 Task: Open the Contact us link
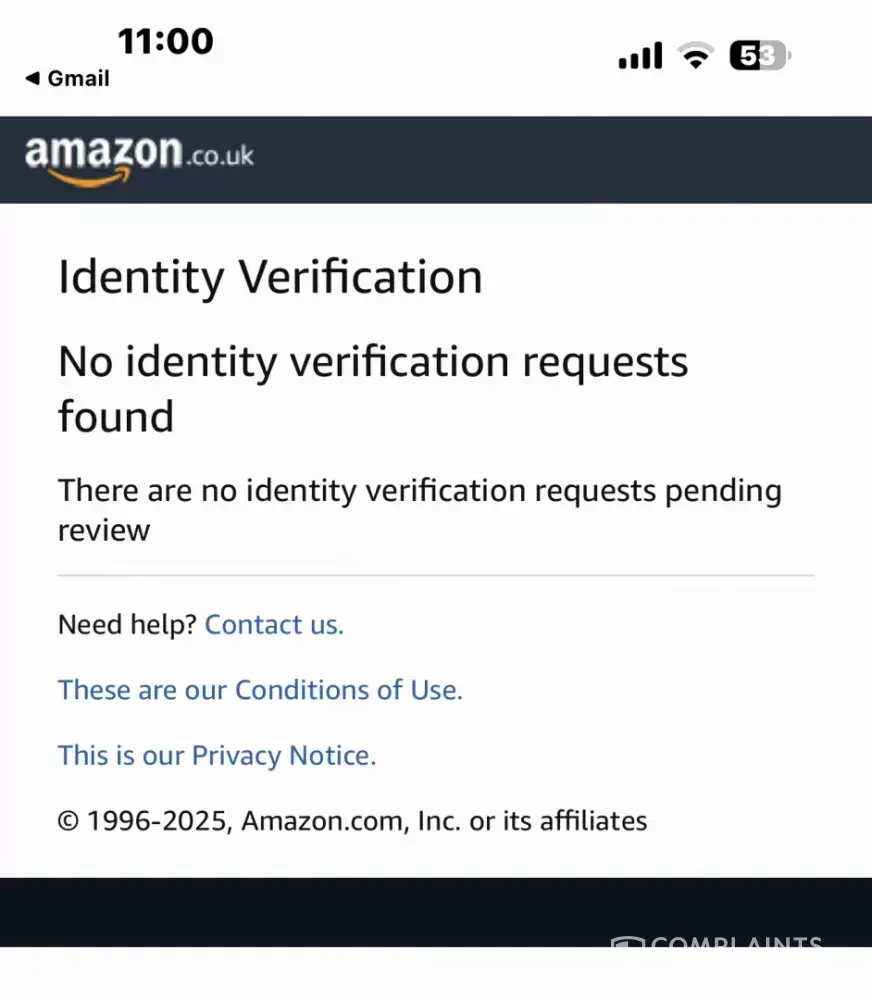[x=274, y=625]
